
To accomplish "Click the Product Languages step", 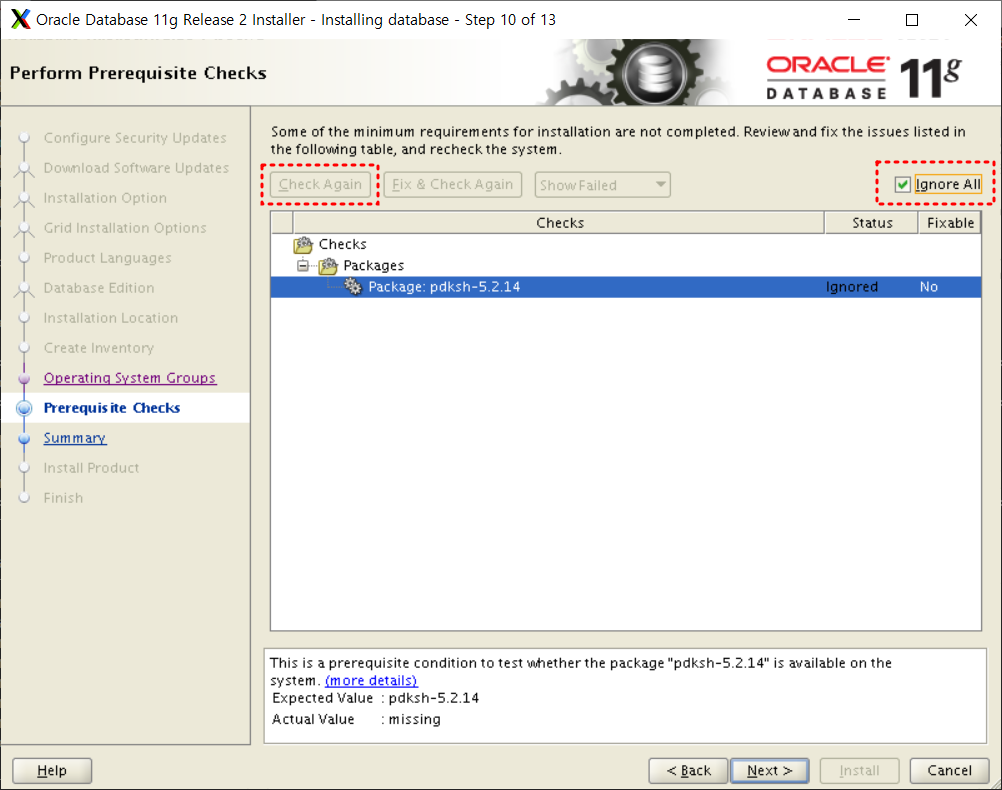I will [x=107, y=258].
